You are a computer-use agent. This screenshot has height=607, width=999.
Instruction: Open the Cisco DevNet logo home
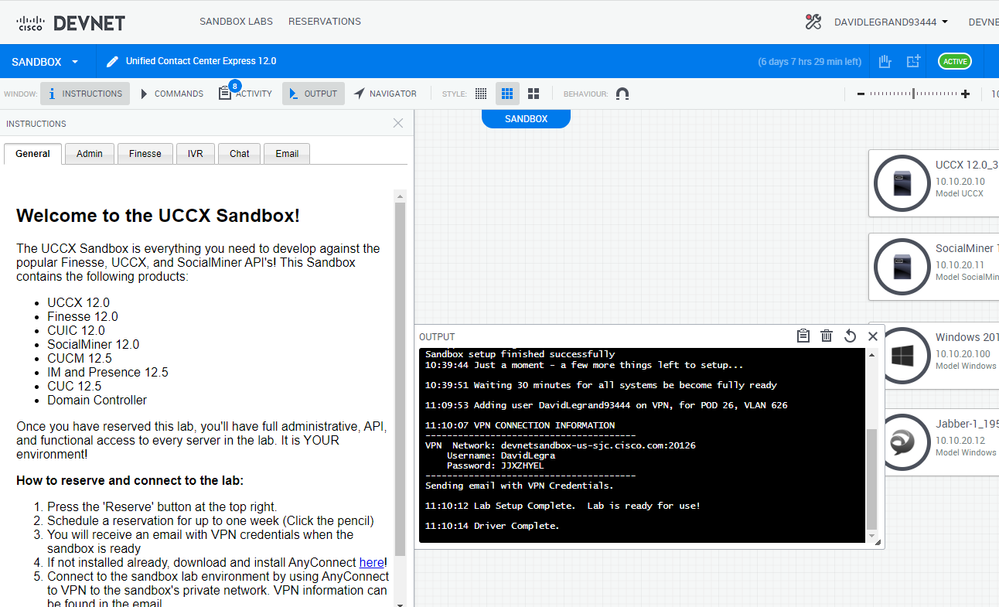tap(71, 23)
